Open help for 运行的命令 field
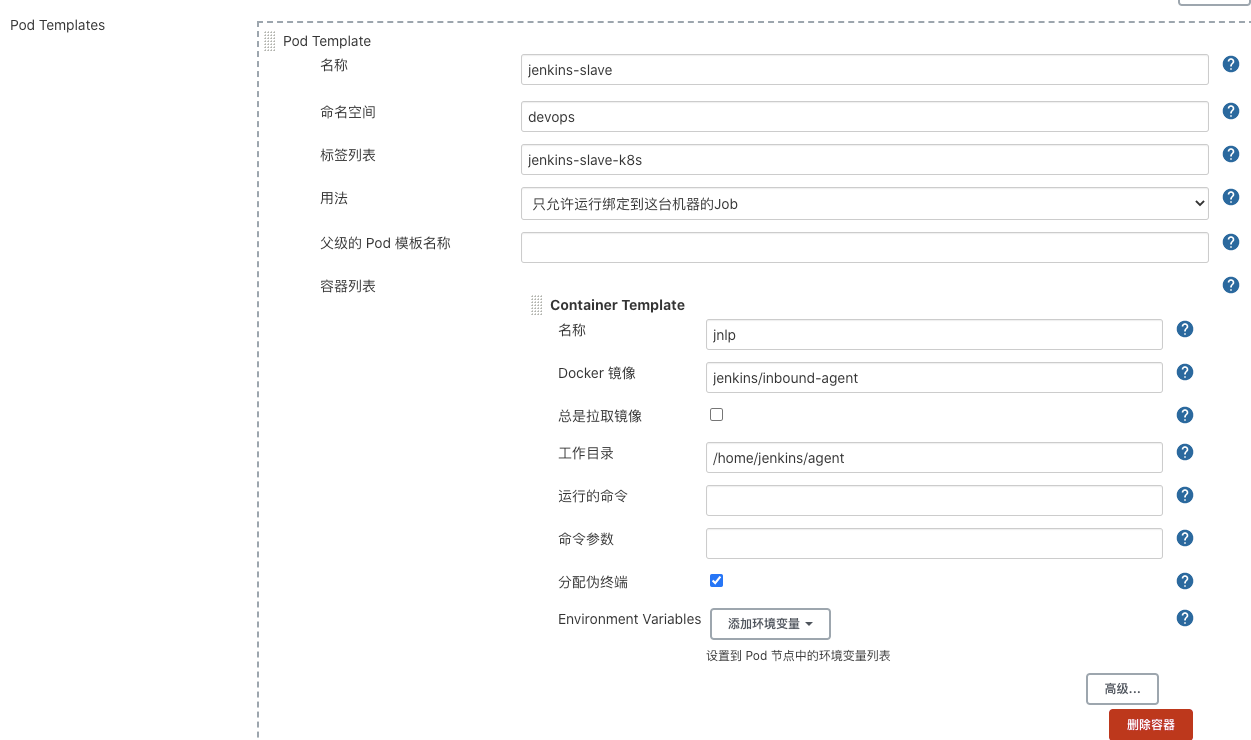 point(1185,495)
